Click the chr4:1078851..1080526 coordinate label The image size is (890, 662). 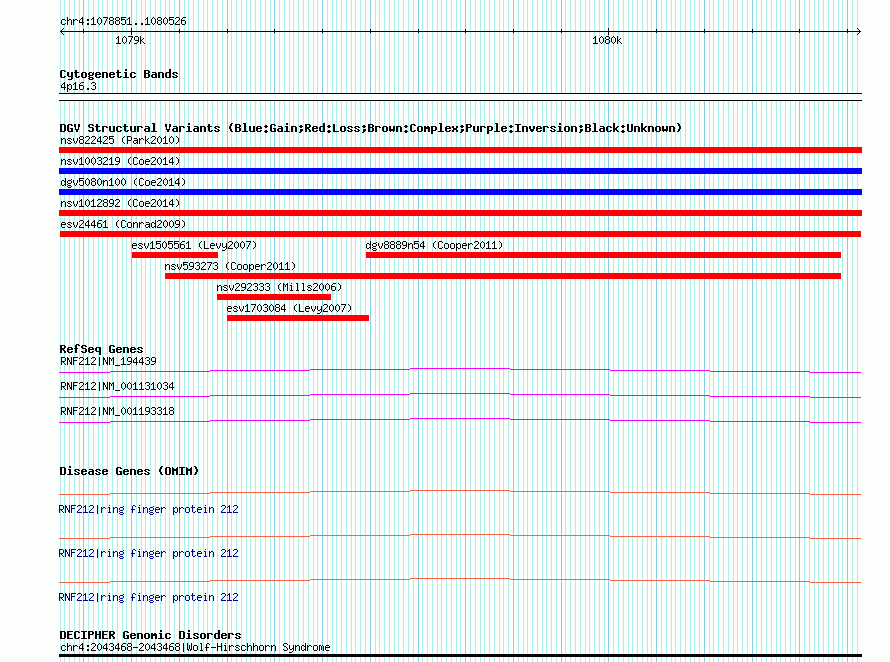pos(123,22)
